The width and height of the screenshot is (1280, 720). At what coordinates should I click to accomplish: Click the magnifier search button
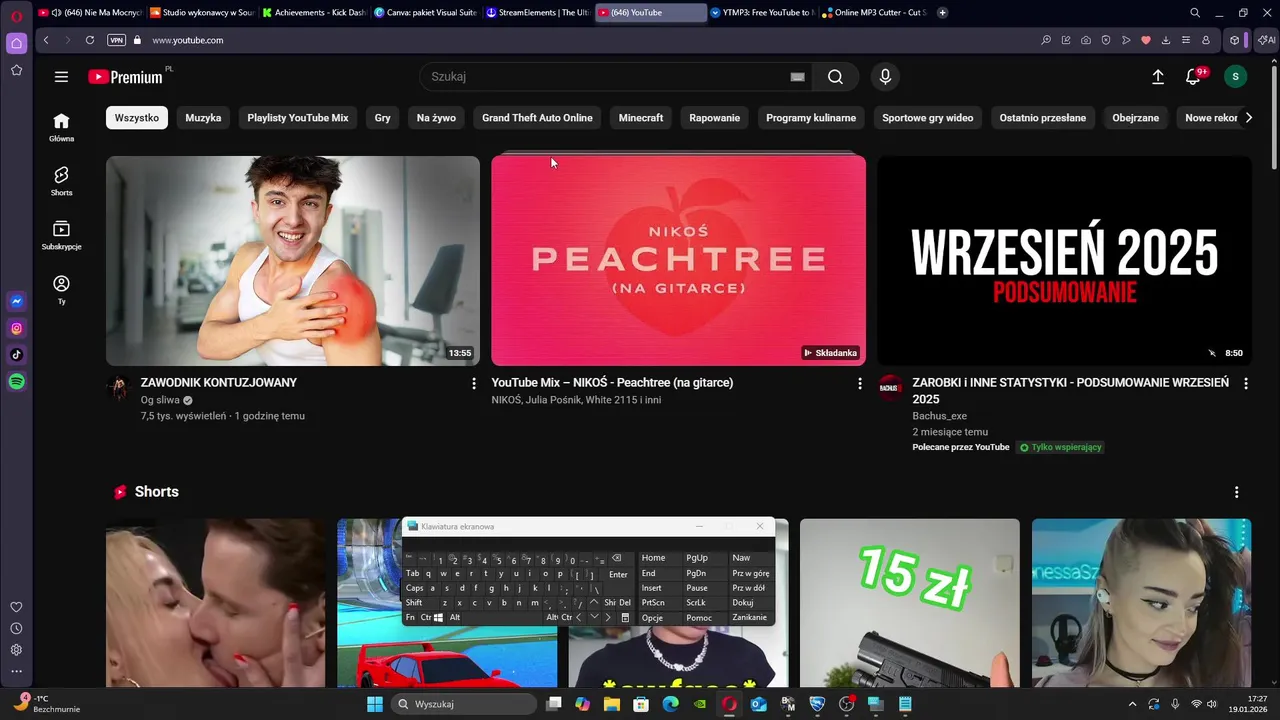835,77
